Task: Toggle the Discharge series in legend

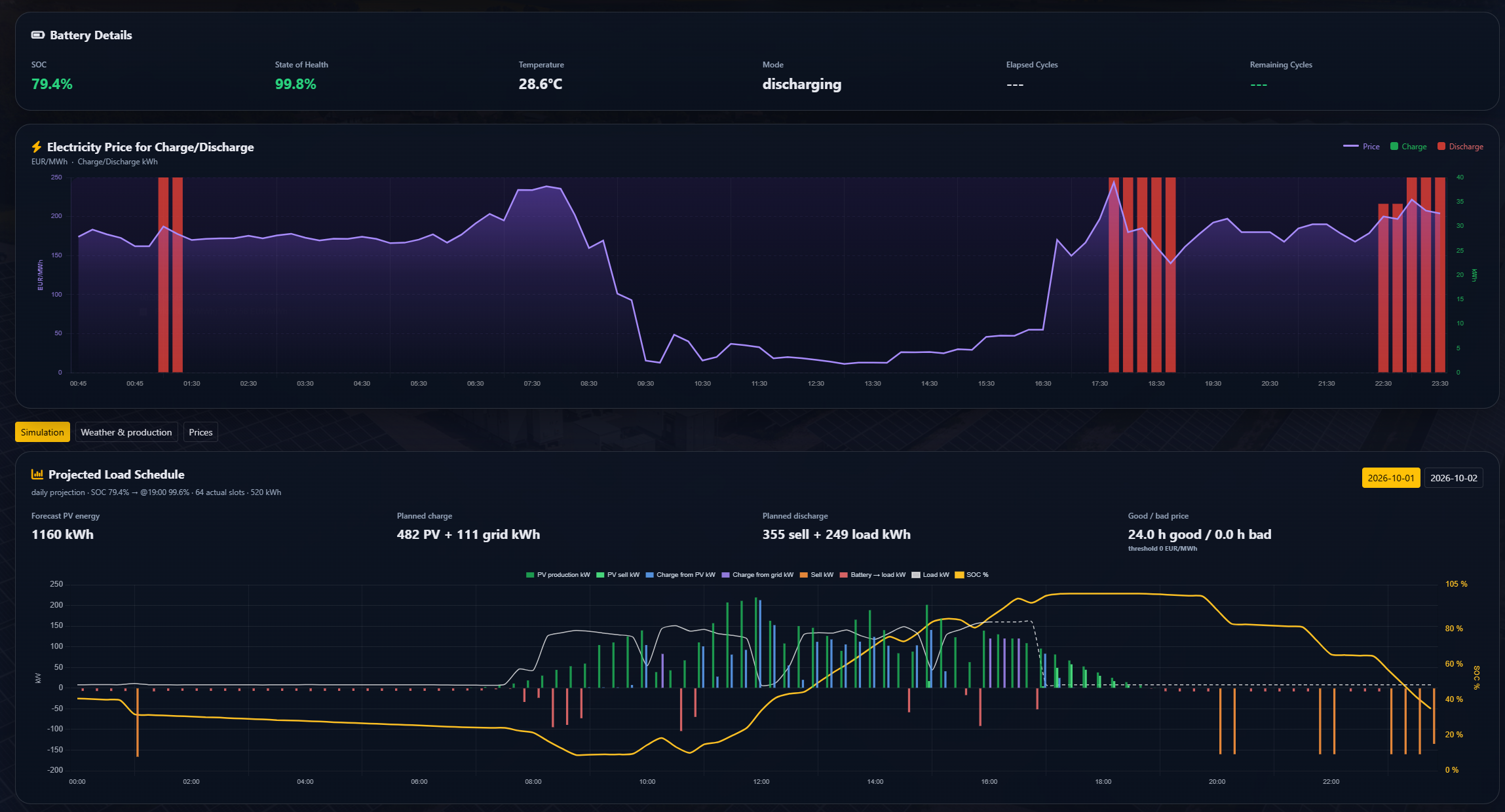Action: click(x=1460, y=147)
